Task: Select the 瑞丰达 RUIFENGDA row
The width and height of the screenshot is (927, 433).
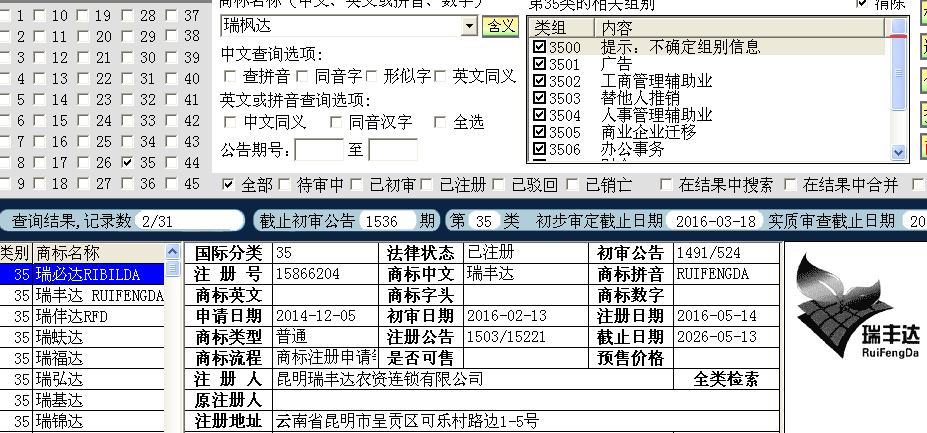Action: point(82,295)
